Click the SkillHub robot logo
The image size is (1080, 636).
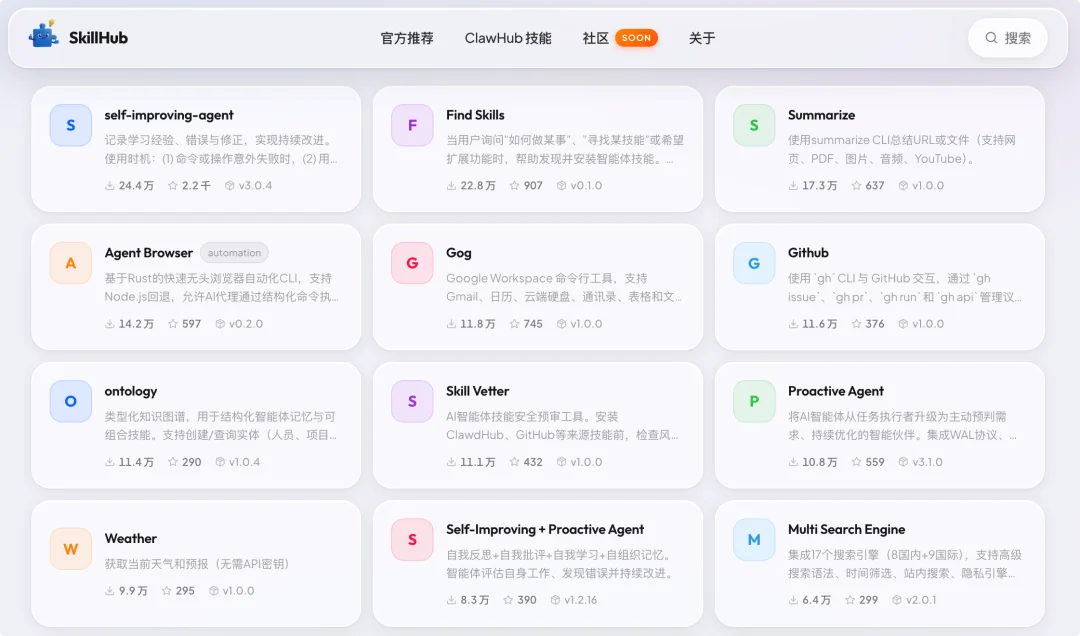(x=42, y=37)
